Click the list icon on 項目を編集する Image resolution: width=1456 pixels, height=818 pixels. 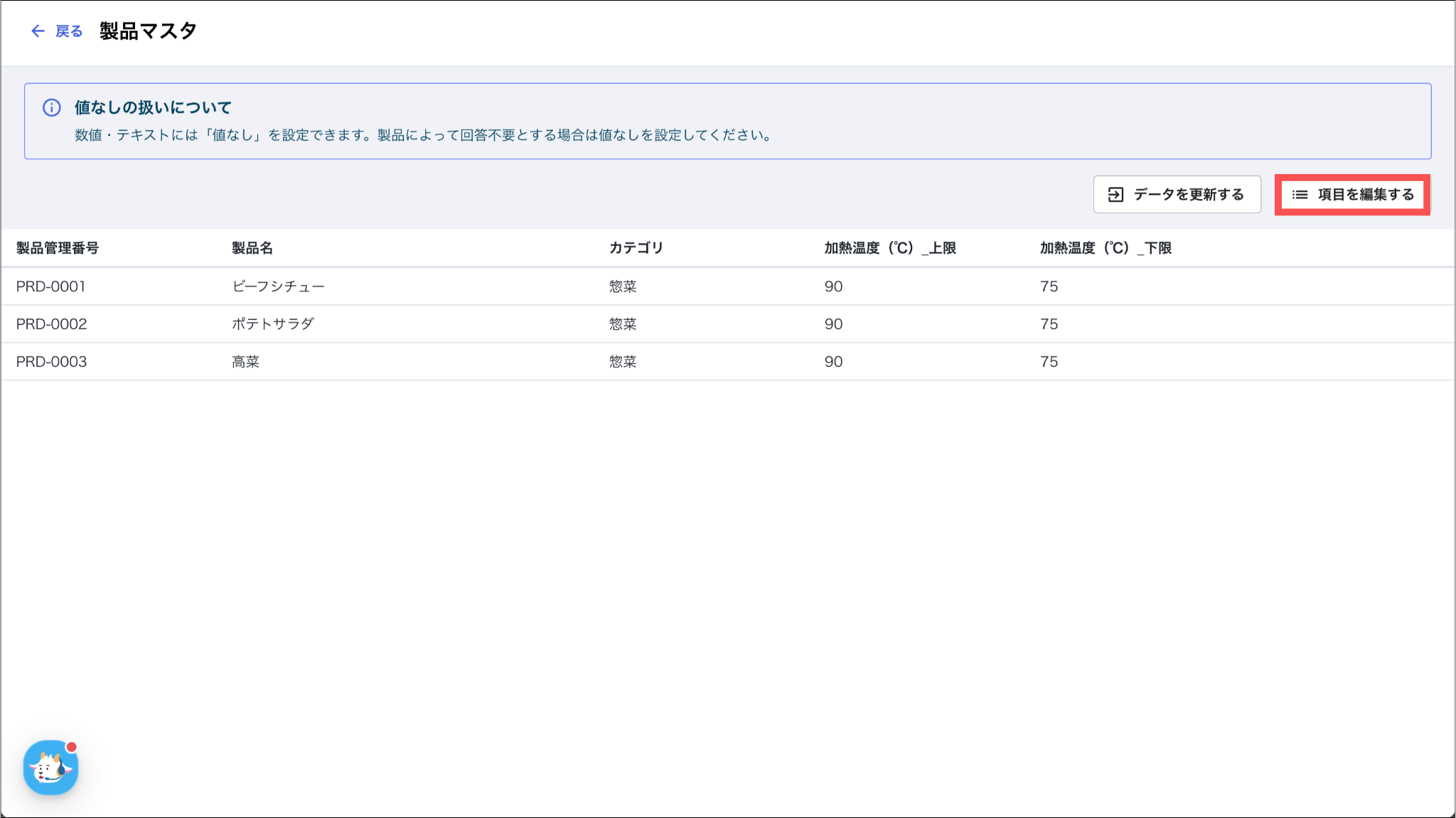pyautogui.click(x=1300, y=195)
